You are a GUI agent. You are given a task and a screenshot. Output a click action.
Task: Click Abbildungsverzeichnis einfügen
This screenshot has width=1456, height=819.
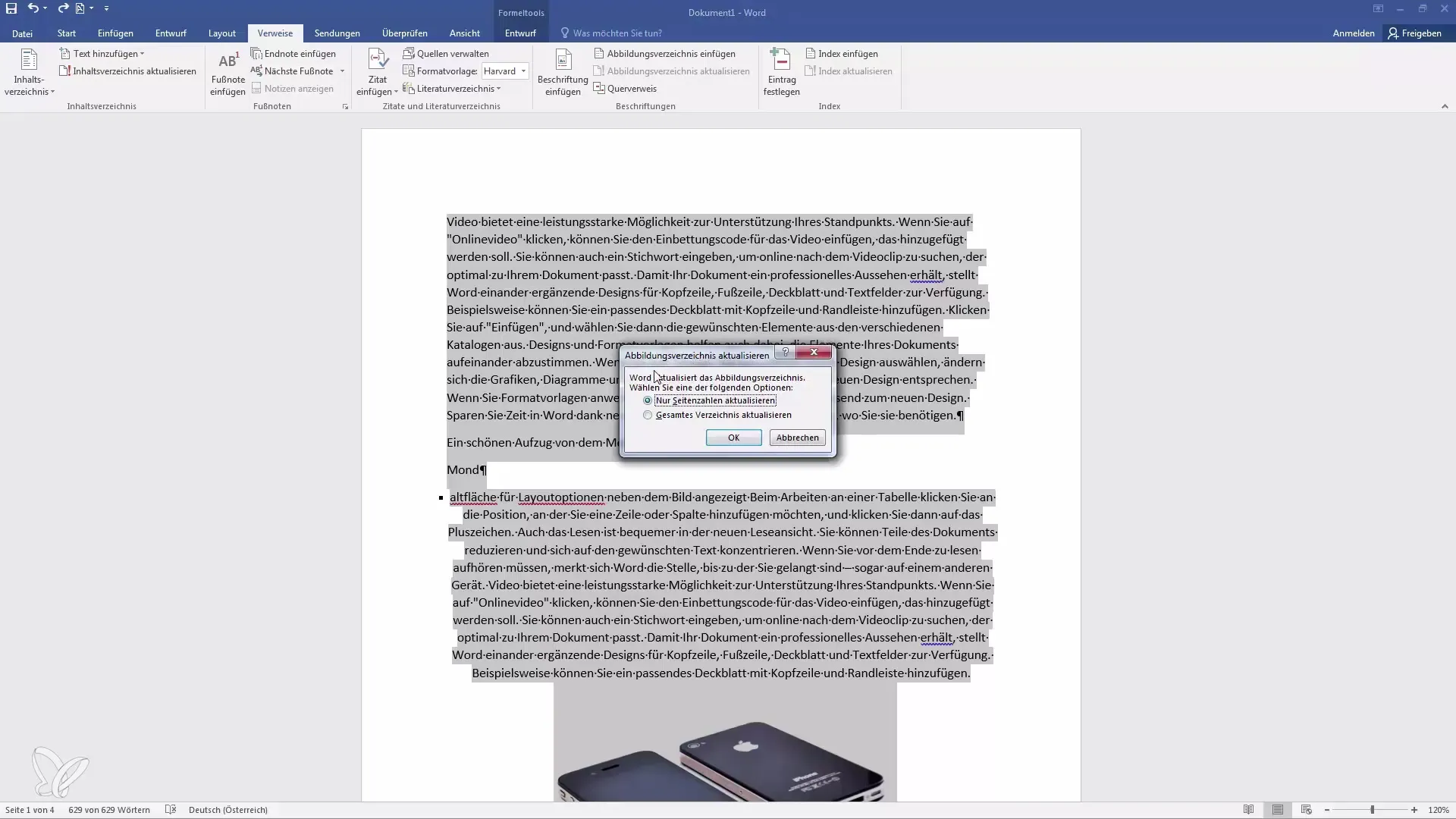pyautogui.click(x=664, y=54)
